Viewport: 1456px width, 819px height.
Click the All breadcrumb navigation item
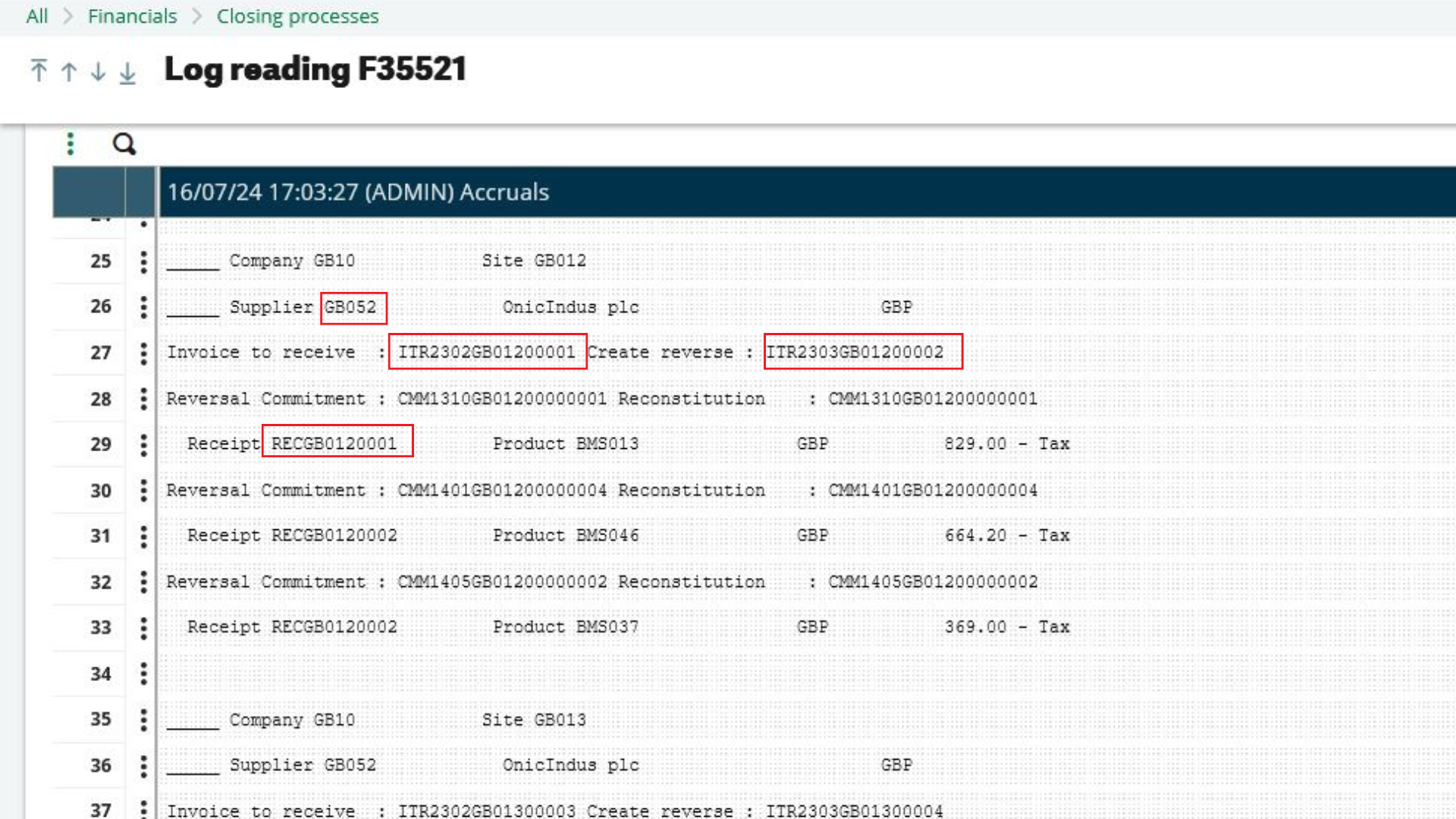coord(36,16)
